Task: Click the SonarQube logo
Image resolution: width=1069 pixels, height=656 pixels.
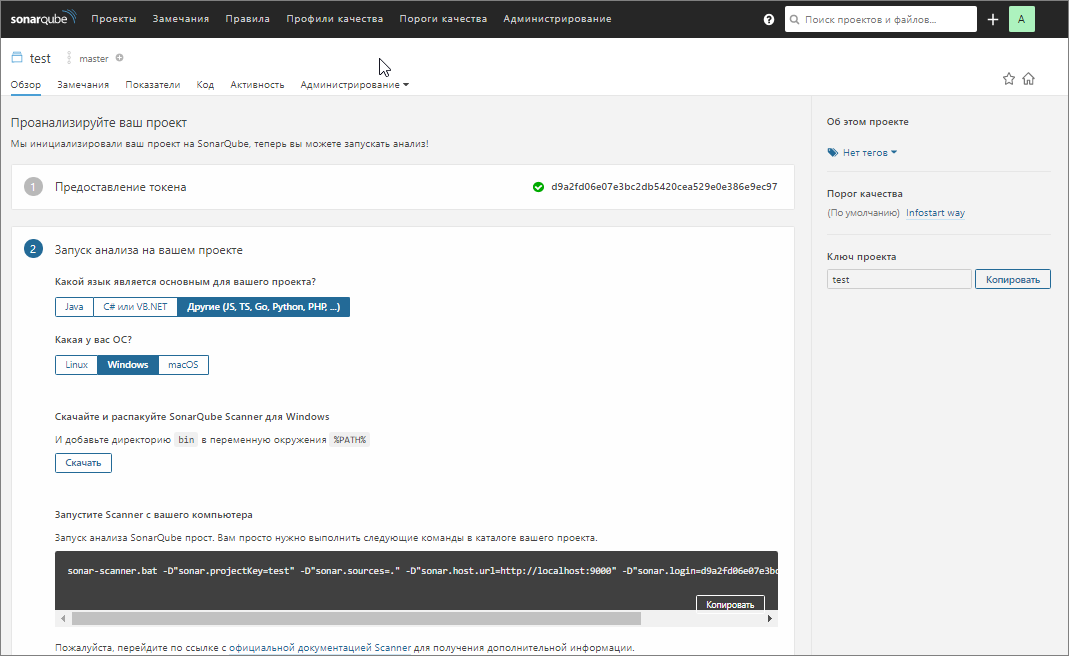Action: [43, 19]
